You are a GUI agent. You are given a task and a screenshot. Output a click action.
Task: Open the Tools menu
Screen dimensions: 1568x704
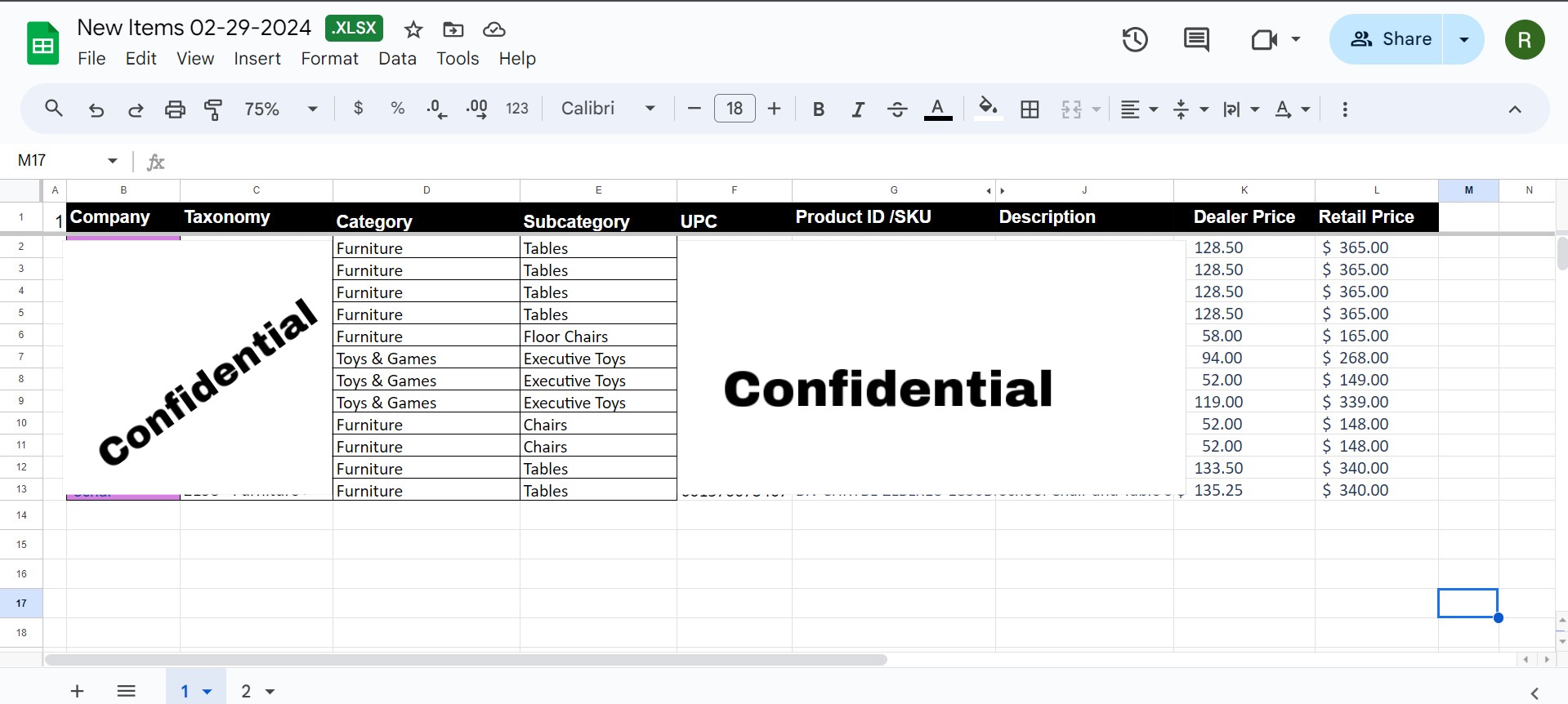(458, 59)
